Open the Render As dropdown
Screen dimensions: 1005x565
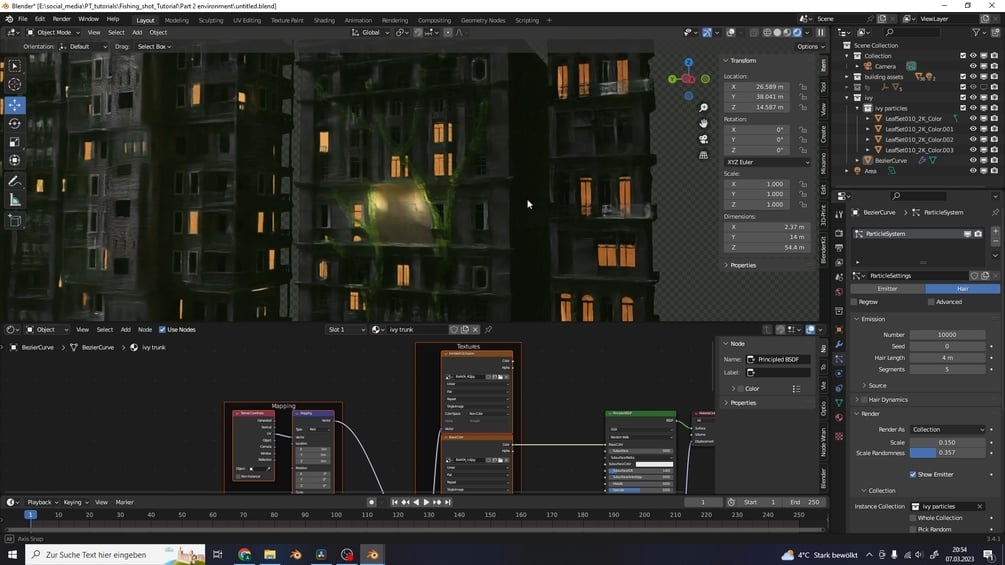pyautogui.click(x=947, y=429)
